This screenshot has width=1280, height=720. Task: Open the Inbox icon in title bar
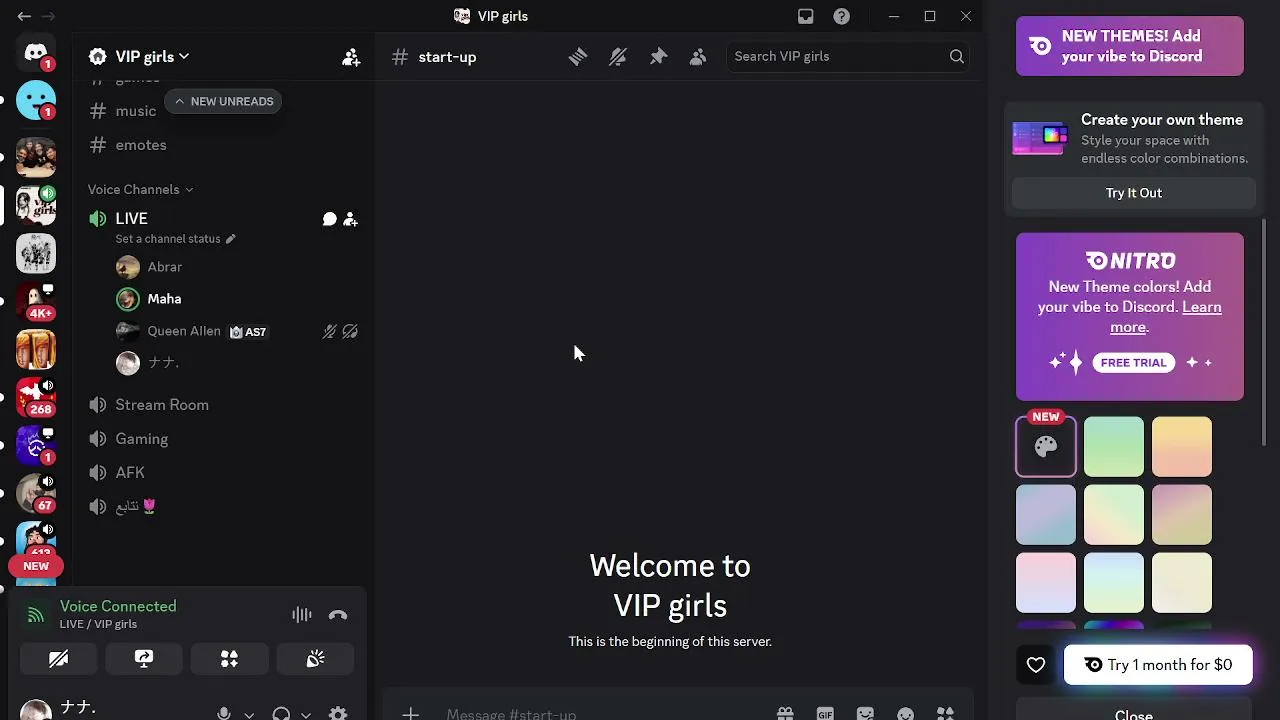click(x=806, y=16)
